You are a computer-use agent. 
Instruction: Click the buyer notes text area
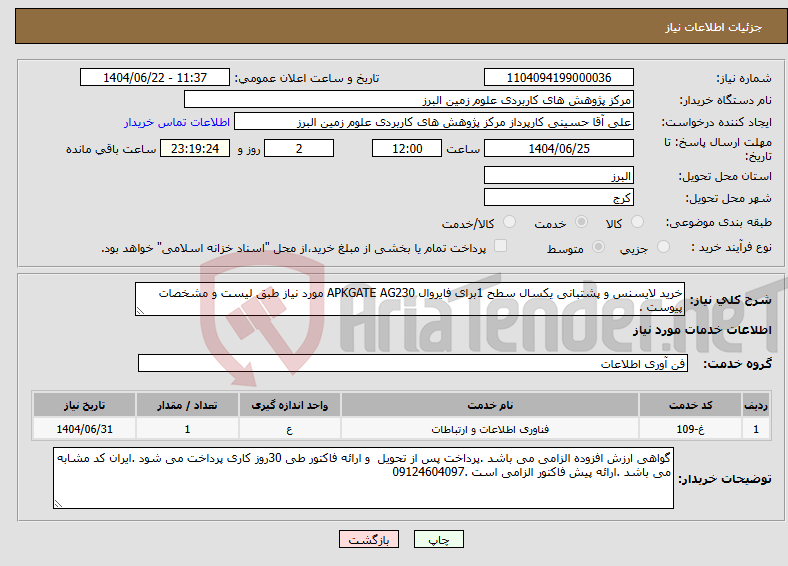(363, 478)
